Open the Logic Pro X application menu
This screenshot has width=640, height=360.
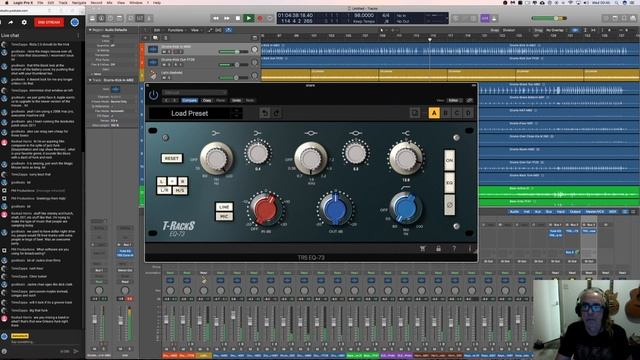23,2
